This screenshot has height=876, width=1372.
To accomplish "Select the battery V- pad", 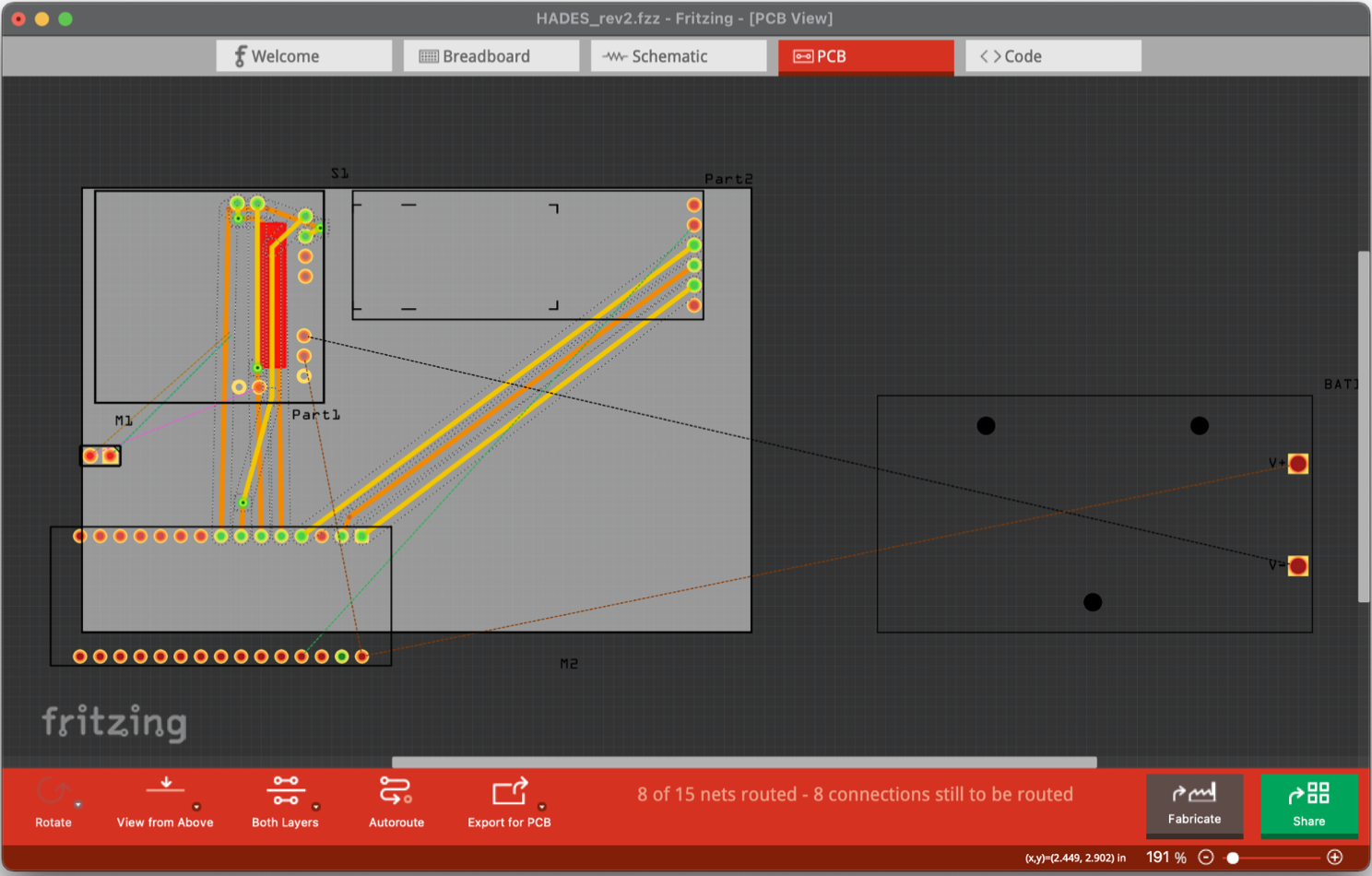I will point(1297,565).
